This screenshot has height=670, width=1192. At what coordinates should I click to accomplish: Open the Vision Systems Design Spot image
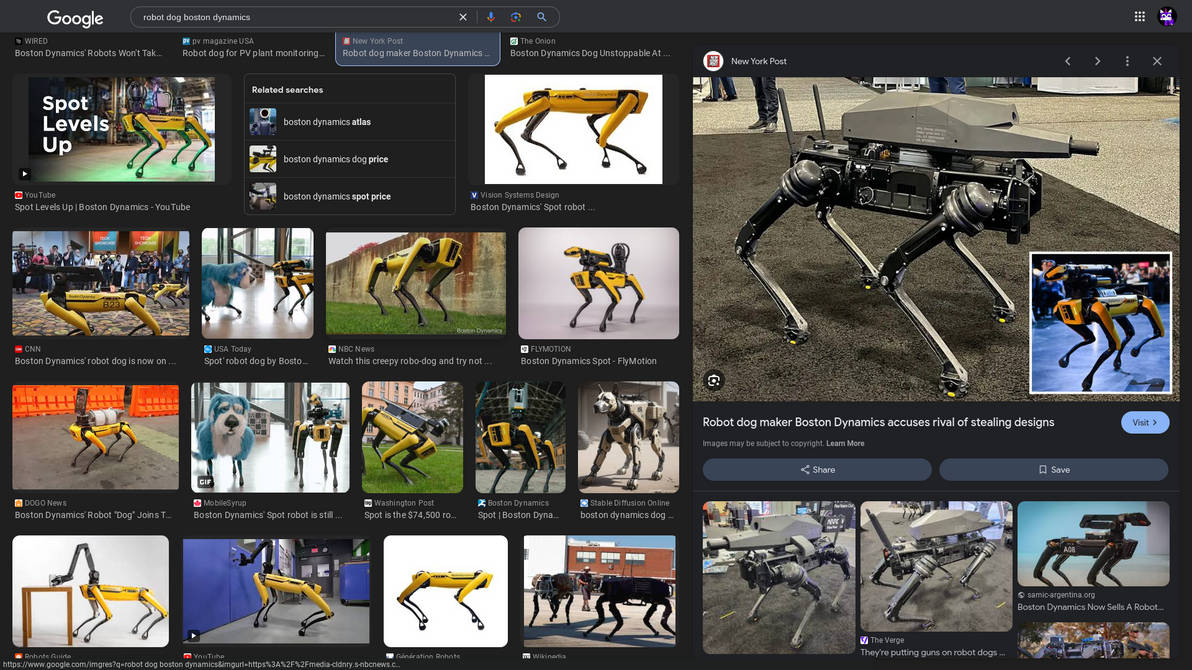pos(573,129)
